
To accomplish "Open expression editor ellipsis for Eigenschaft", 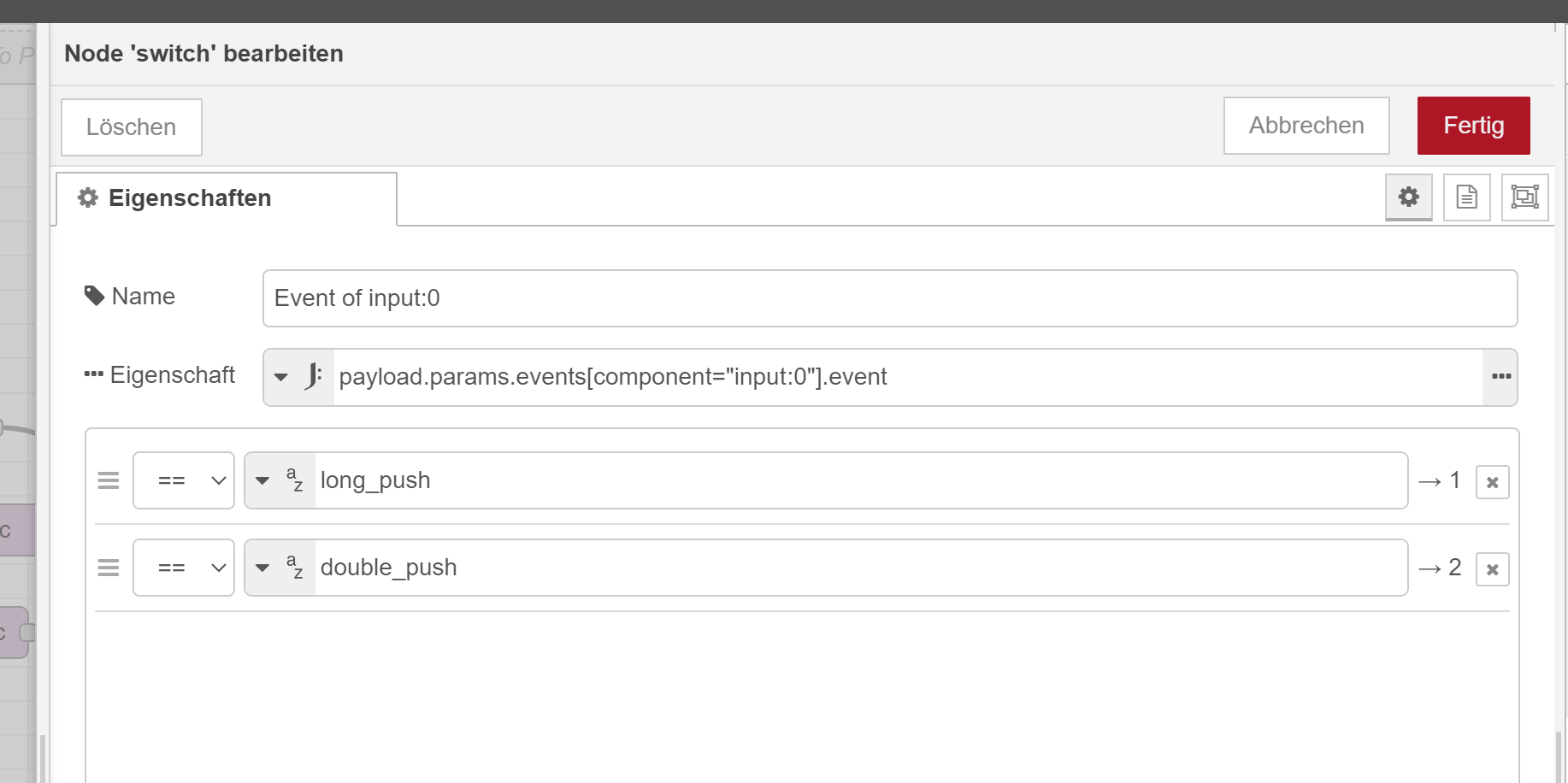I will [1500, 377].
